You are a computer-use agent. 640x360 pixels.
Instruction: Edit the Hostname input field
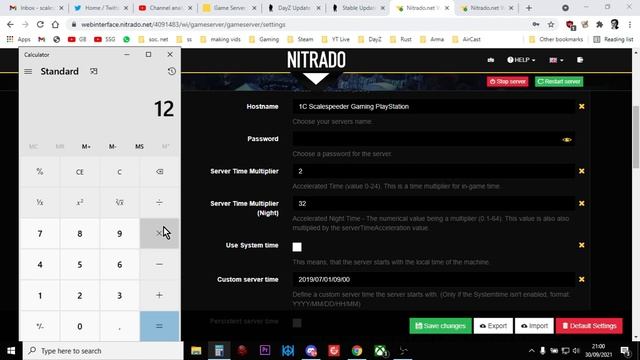pyautogui.click(x=433, y=107)
